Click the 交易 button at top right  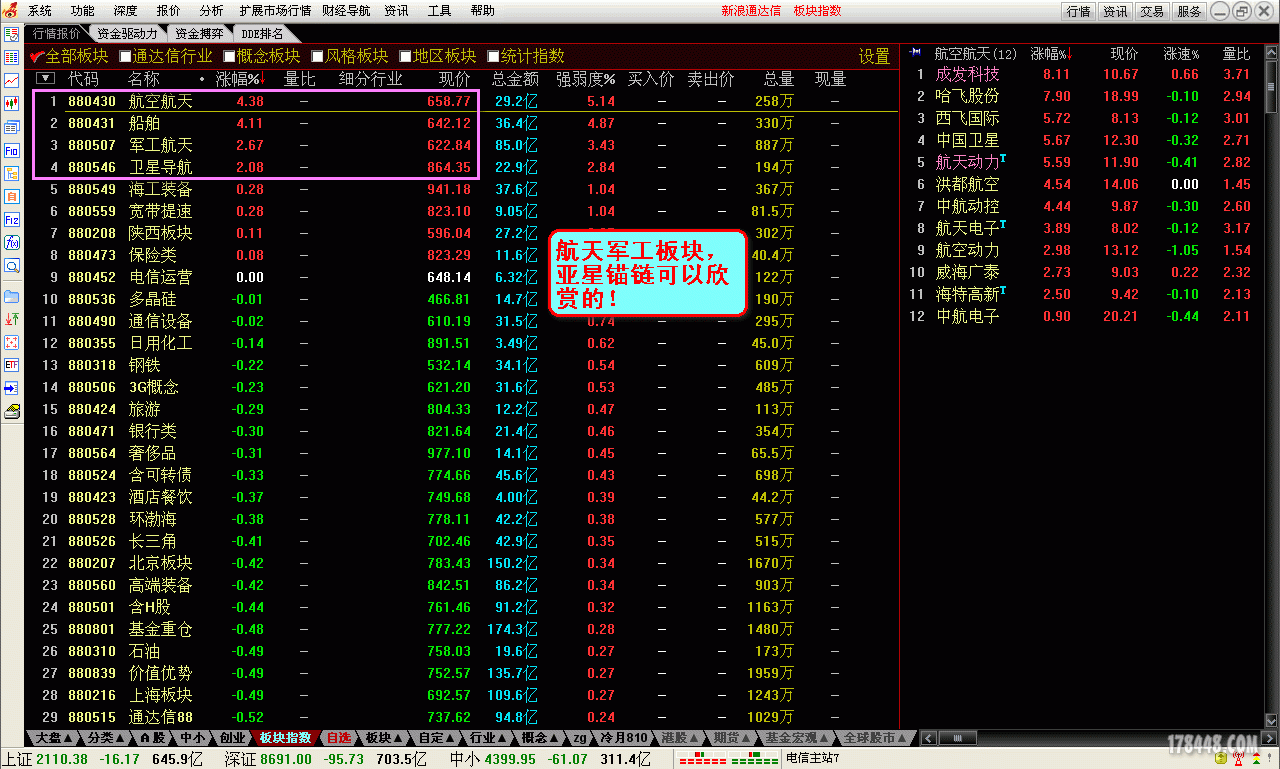(1152, 11)
